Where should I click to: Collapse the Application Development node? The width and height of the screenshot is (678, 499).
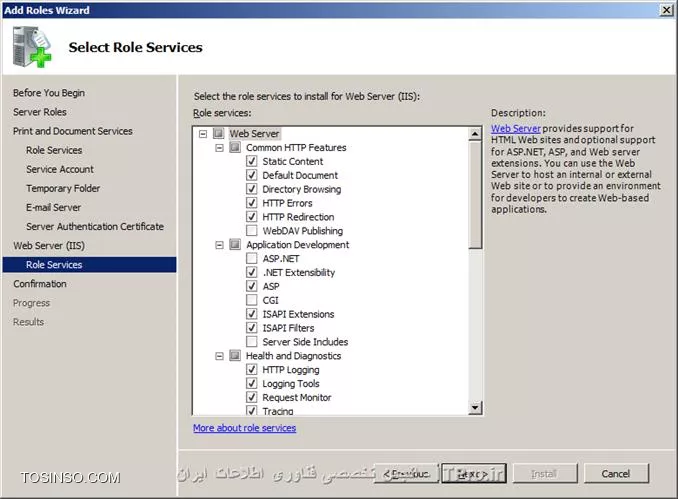click(x=219, y=245)
